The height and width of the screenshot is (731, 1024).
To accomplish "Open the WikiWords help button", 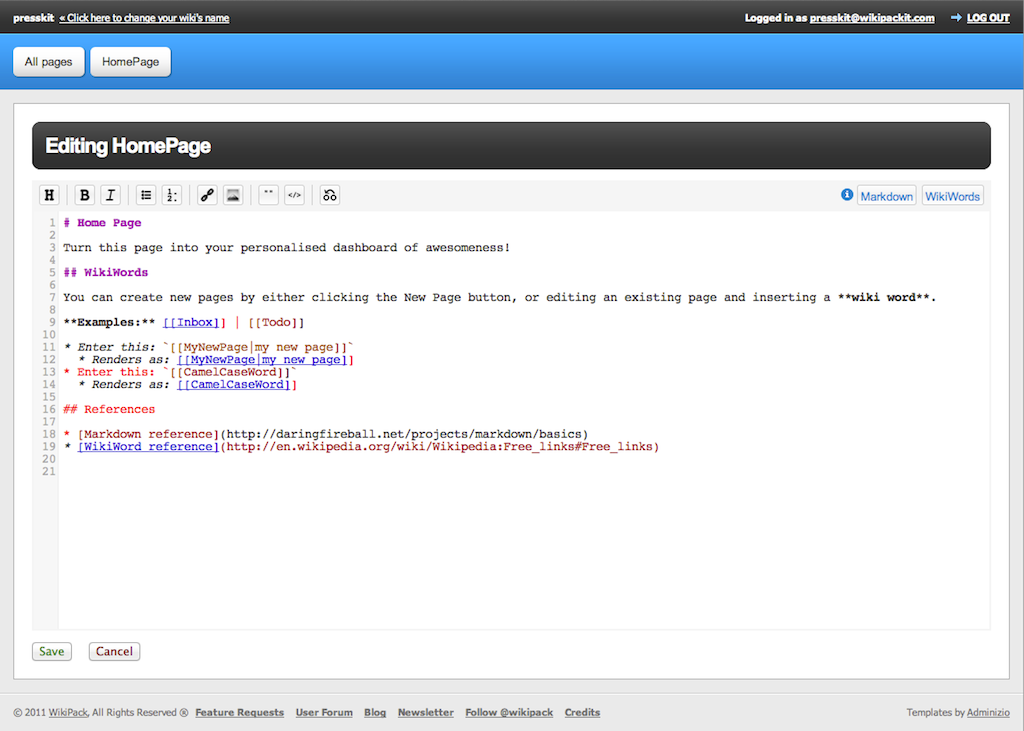I will [952, 196].
